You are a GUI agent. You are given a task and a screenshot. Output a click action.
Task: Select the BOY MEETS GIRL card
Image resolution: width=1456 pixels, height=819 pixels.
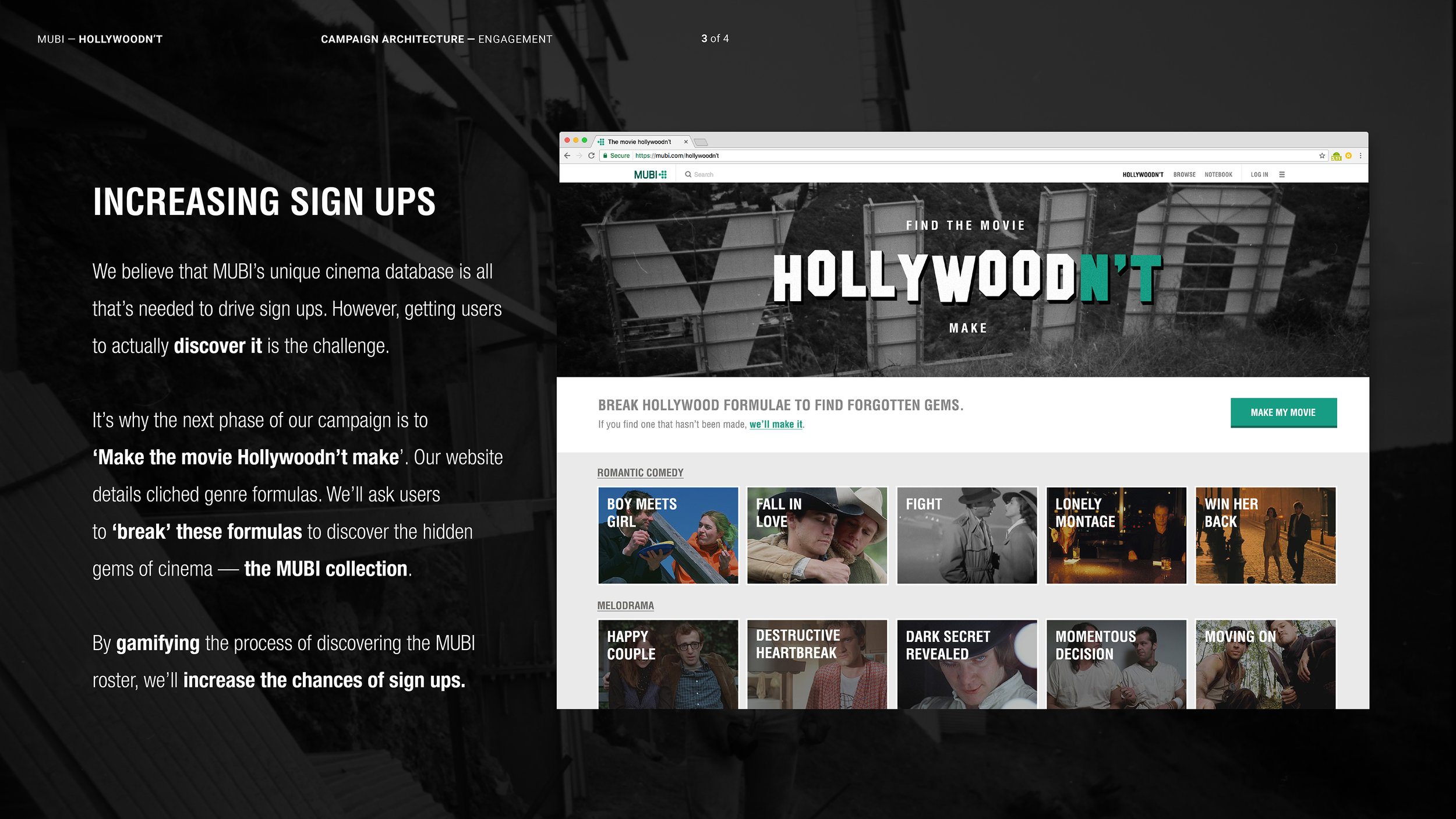pos(668,535)
